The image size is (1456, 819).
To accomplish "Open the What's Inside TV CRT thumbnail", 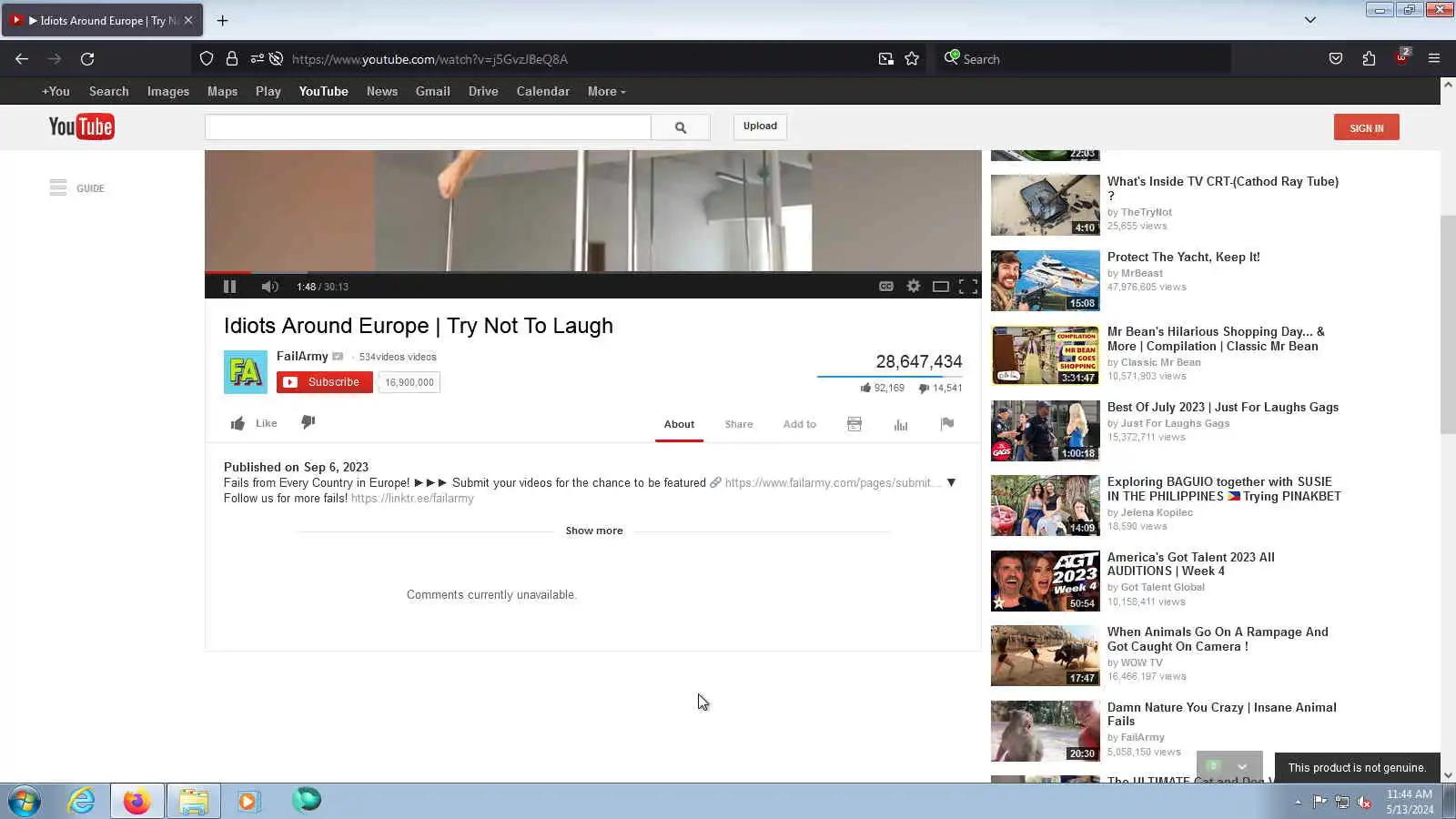I will click(x=1046, y=205).
